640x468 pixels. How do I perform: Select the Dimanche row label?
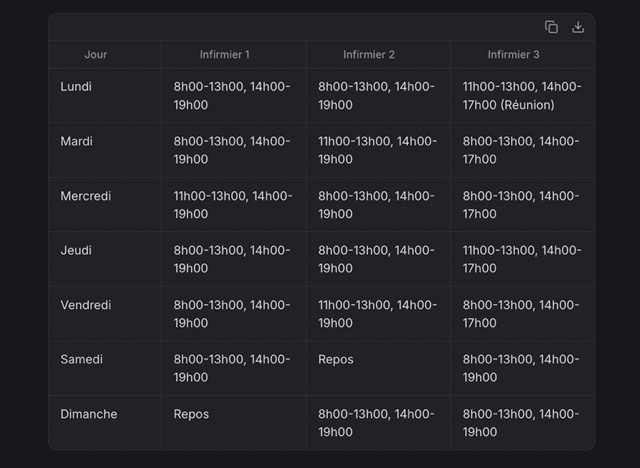89,414
